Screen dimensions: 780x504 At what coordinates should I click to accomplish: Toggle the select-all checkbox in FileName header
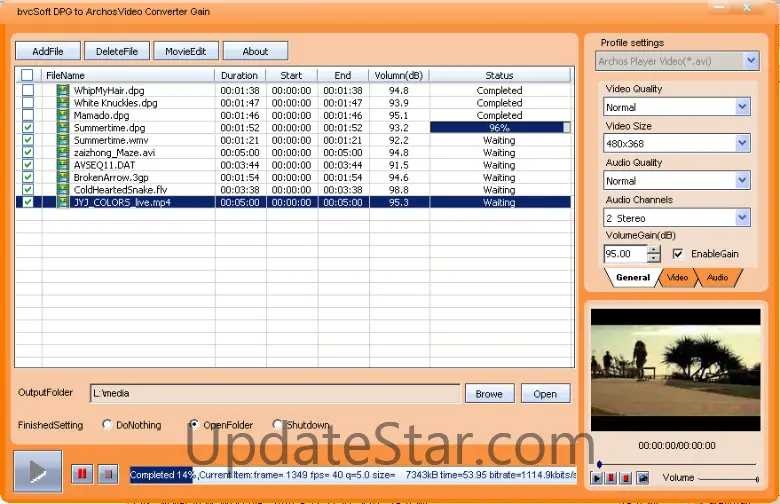(x=27, y=75)
